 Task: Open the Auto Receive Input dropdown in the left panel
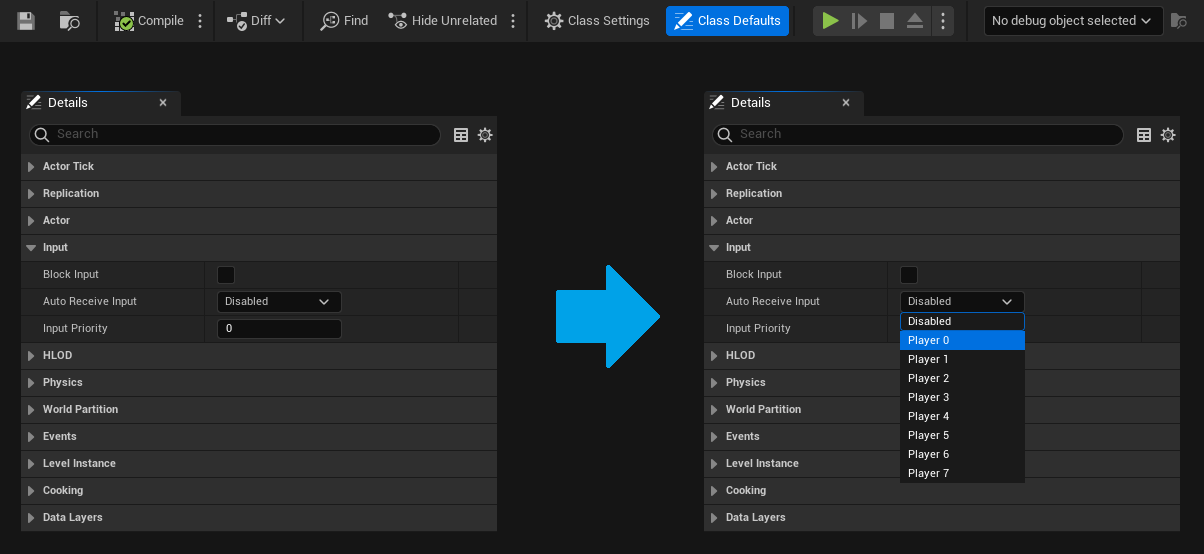pyautogui.click(x=279, y=301)
